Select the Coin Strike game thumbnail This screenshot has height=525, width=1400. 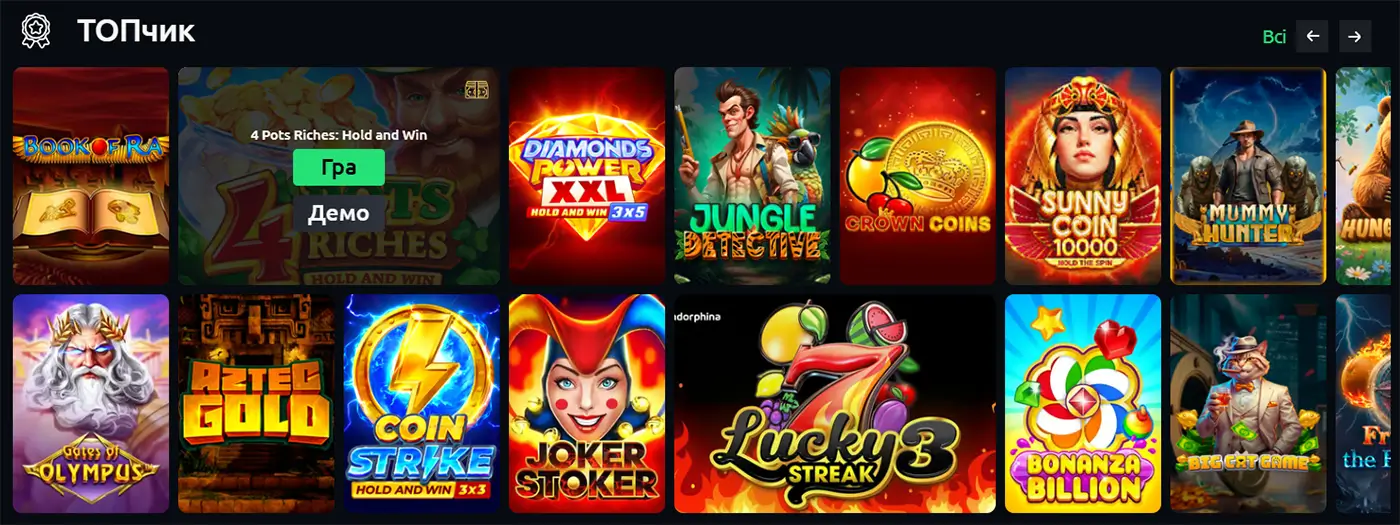pos(422,403)
